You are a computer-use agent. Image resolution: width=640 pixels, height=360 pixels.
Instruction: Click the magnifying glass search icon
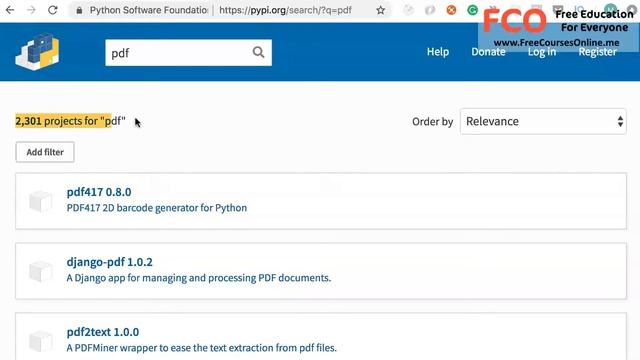258,52
